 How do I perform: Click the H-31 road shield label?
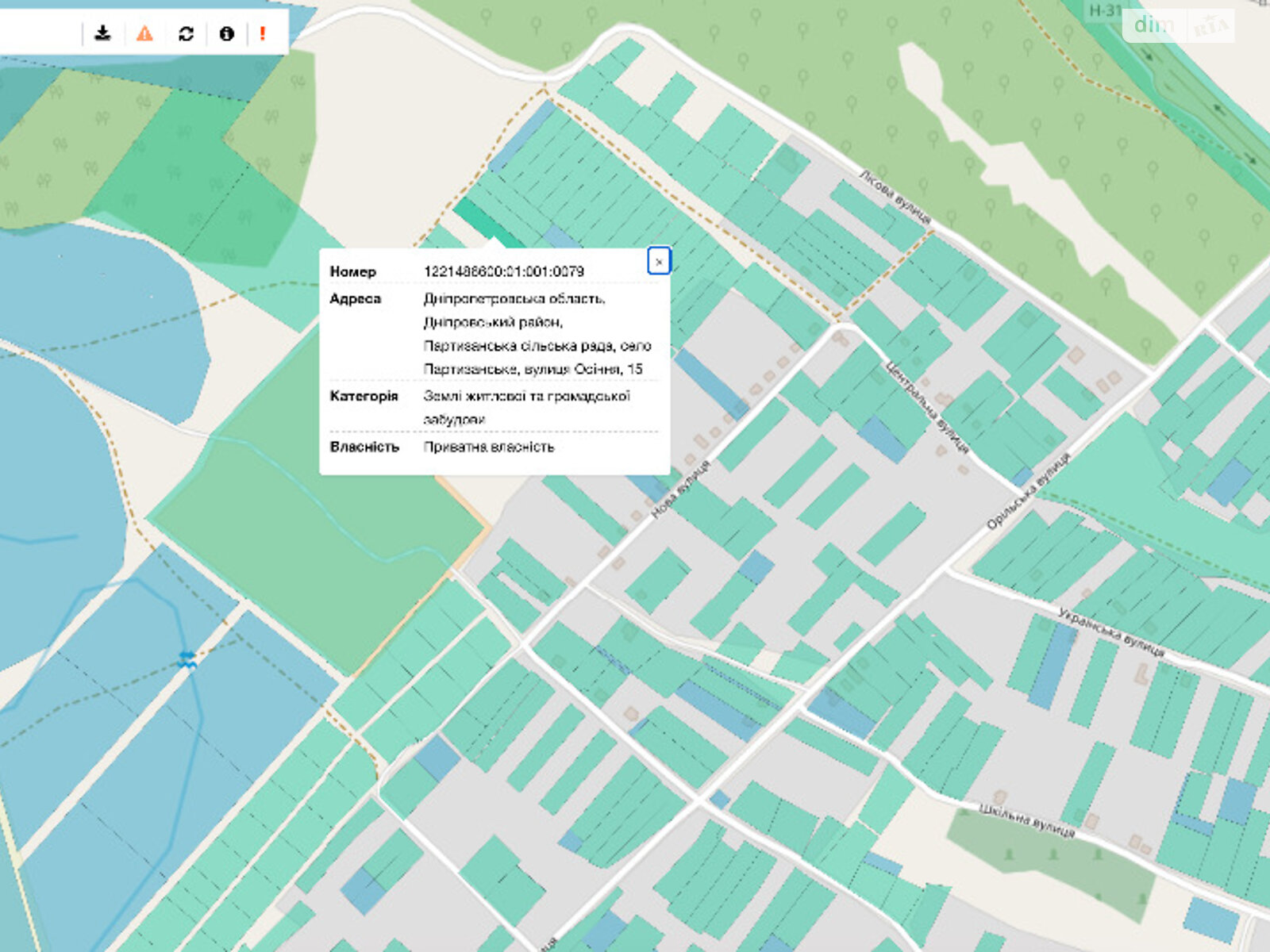(x=1104, y=11)
